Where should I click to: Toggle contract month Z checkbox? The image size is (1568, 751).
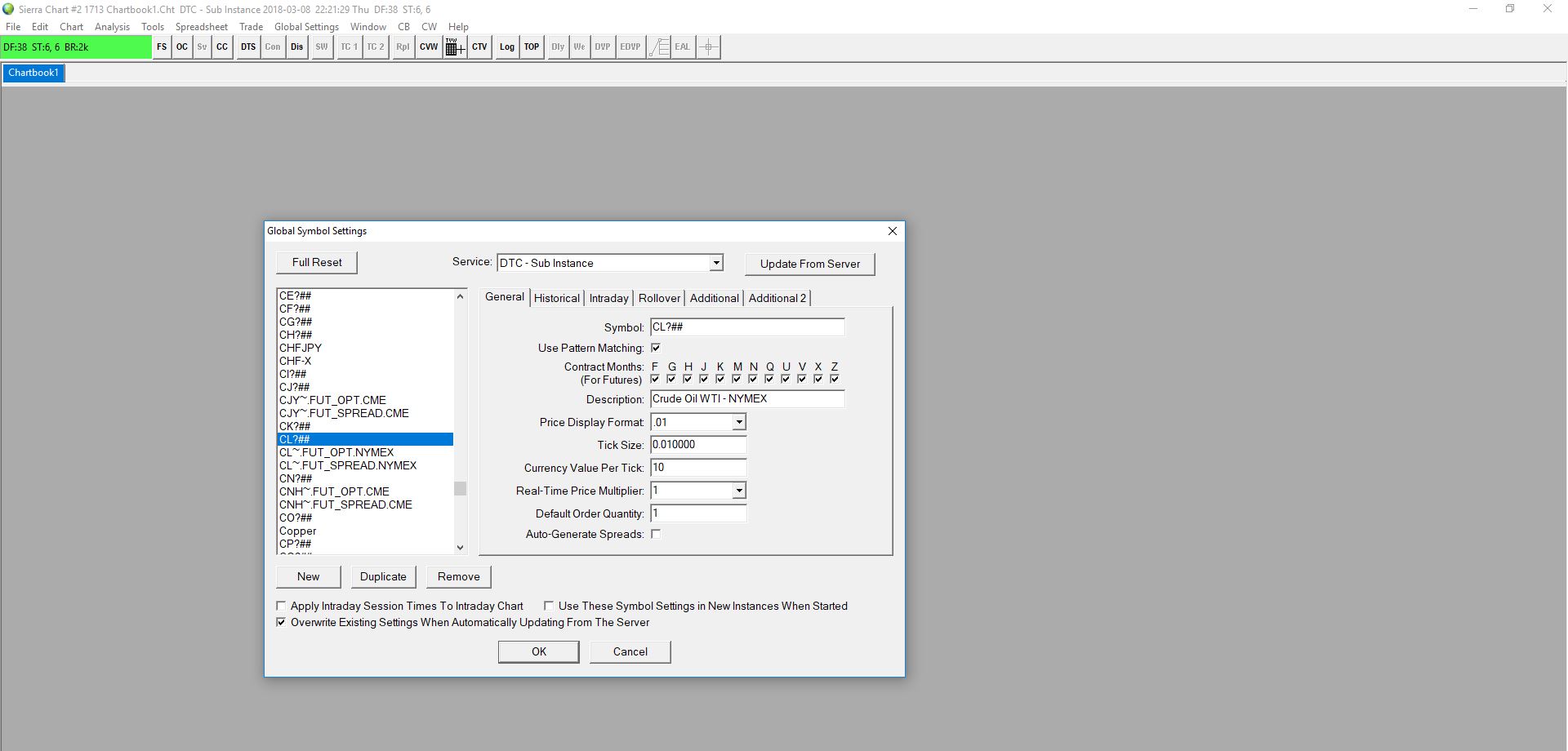[835, 379]
